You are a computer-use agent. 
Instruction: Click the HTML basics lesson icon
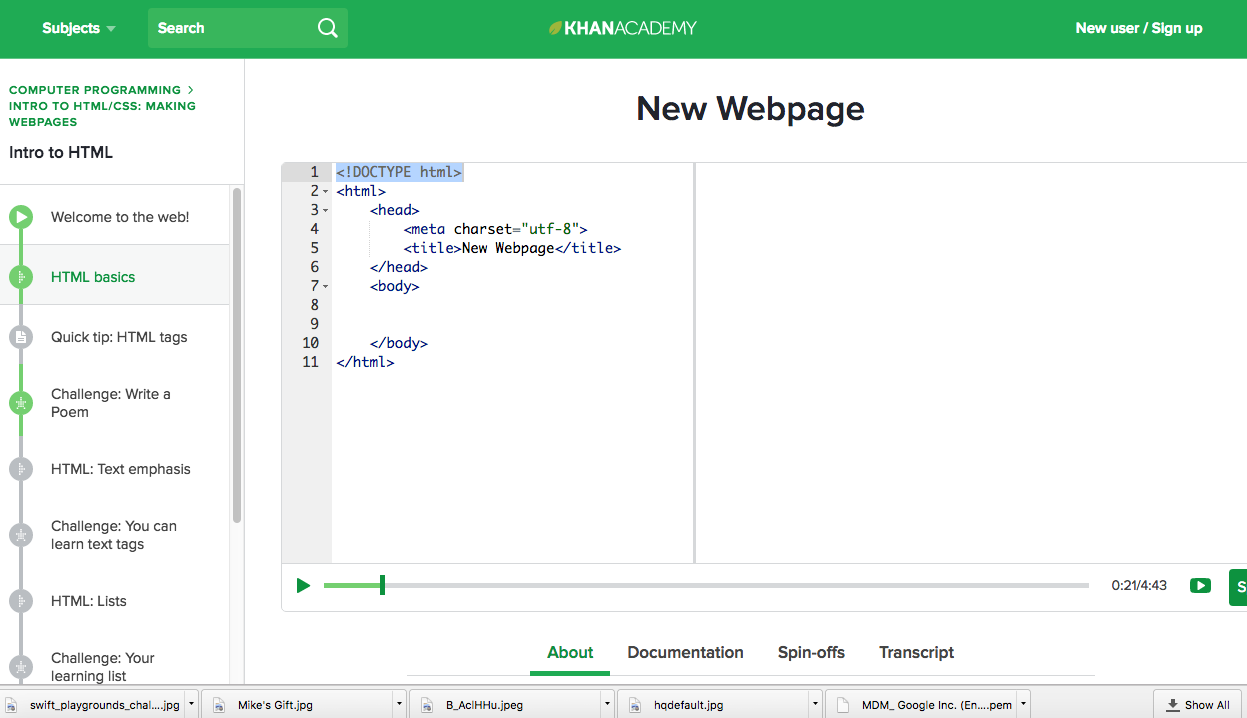(21, 277)
